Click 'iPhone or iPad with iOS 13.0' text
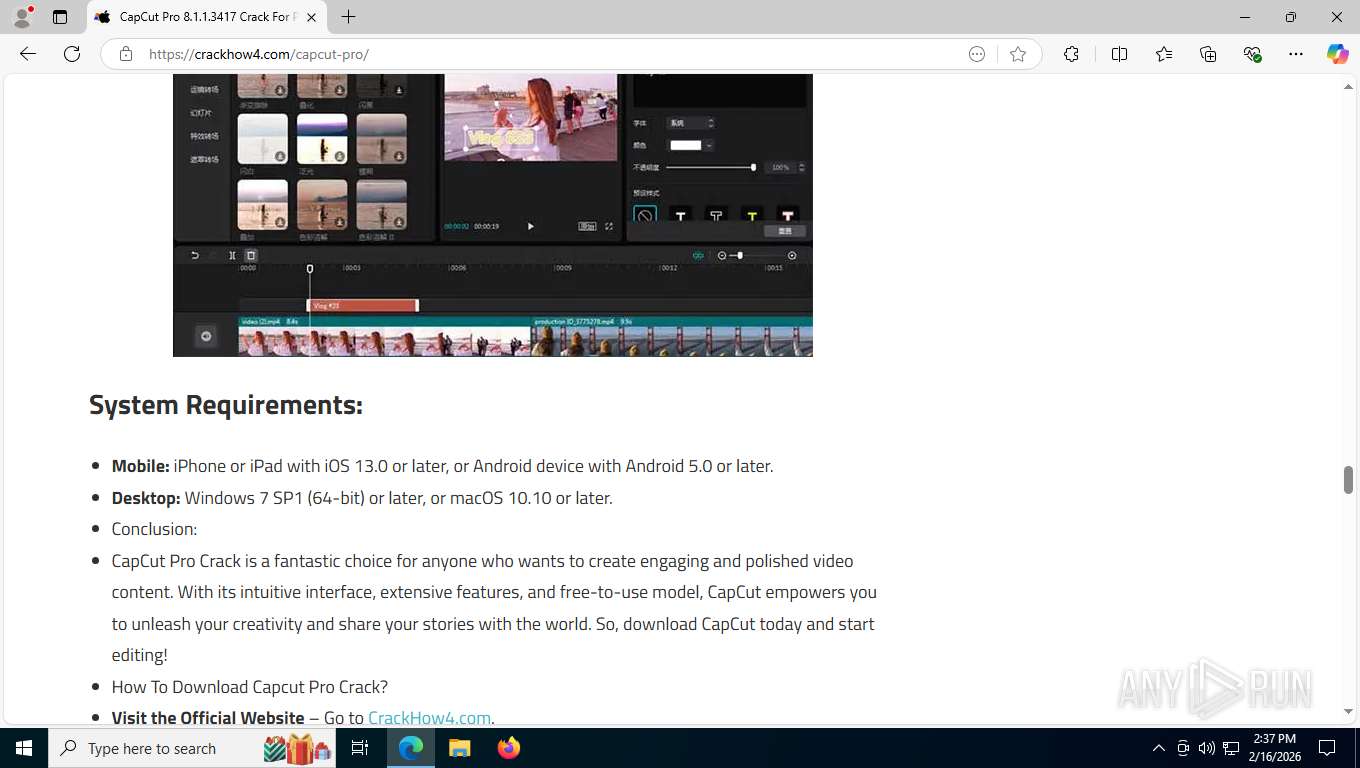This screenshot has height=768, width=1360. (281, 466)
